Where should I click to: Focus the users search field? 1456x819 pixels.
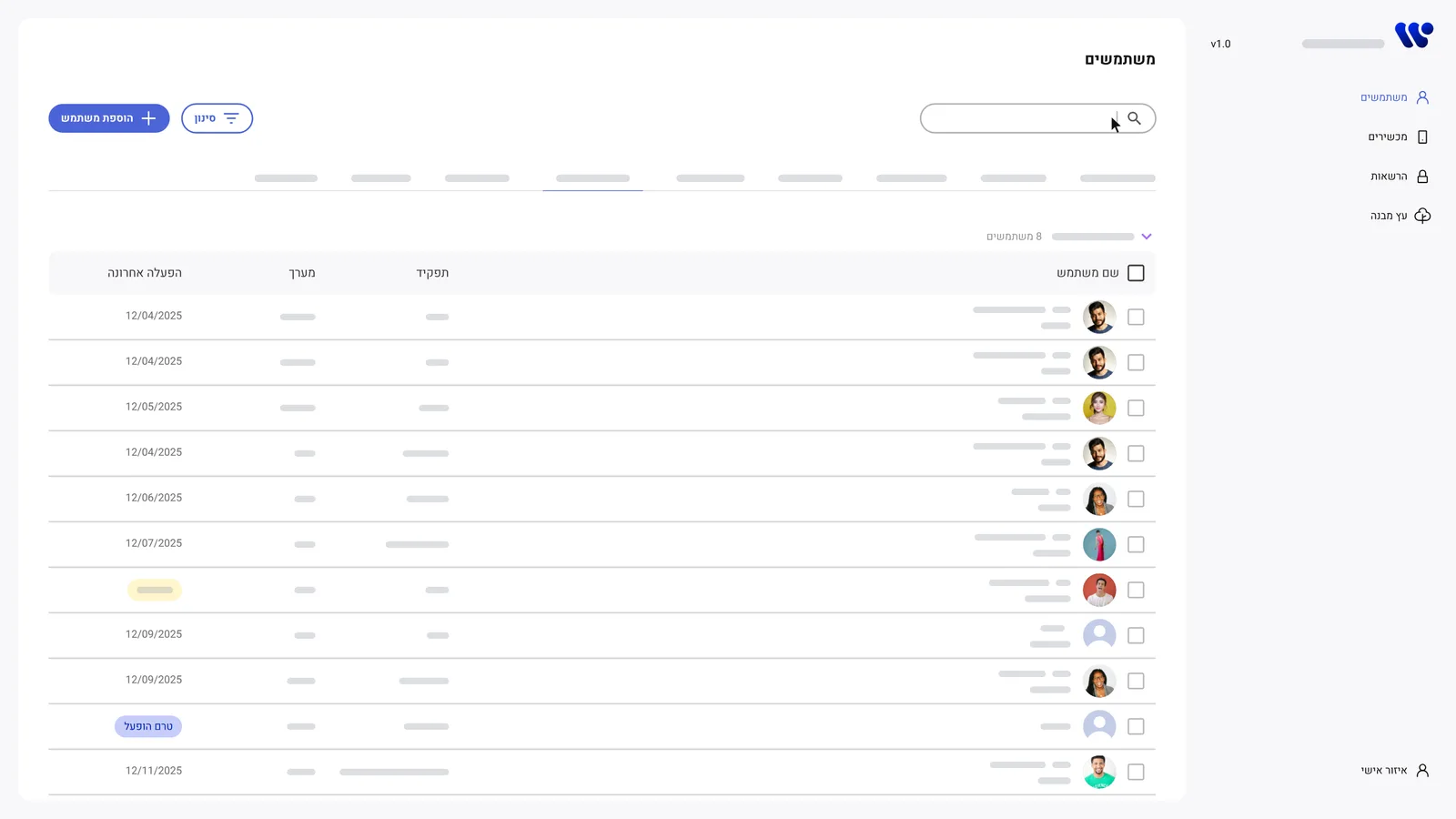(1037, 118)
